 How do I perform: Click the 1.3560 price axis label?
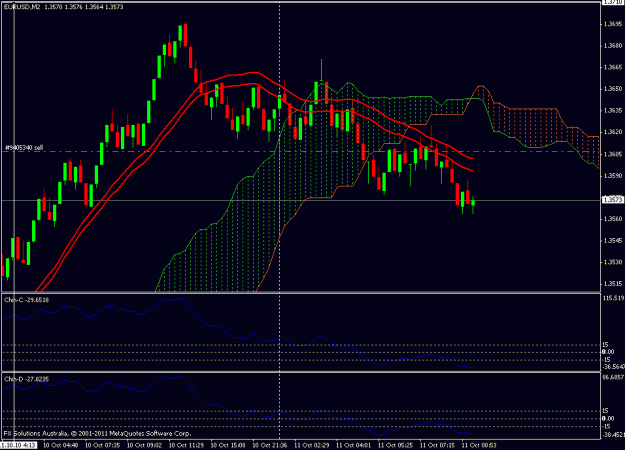pos(613,219)
